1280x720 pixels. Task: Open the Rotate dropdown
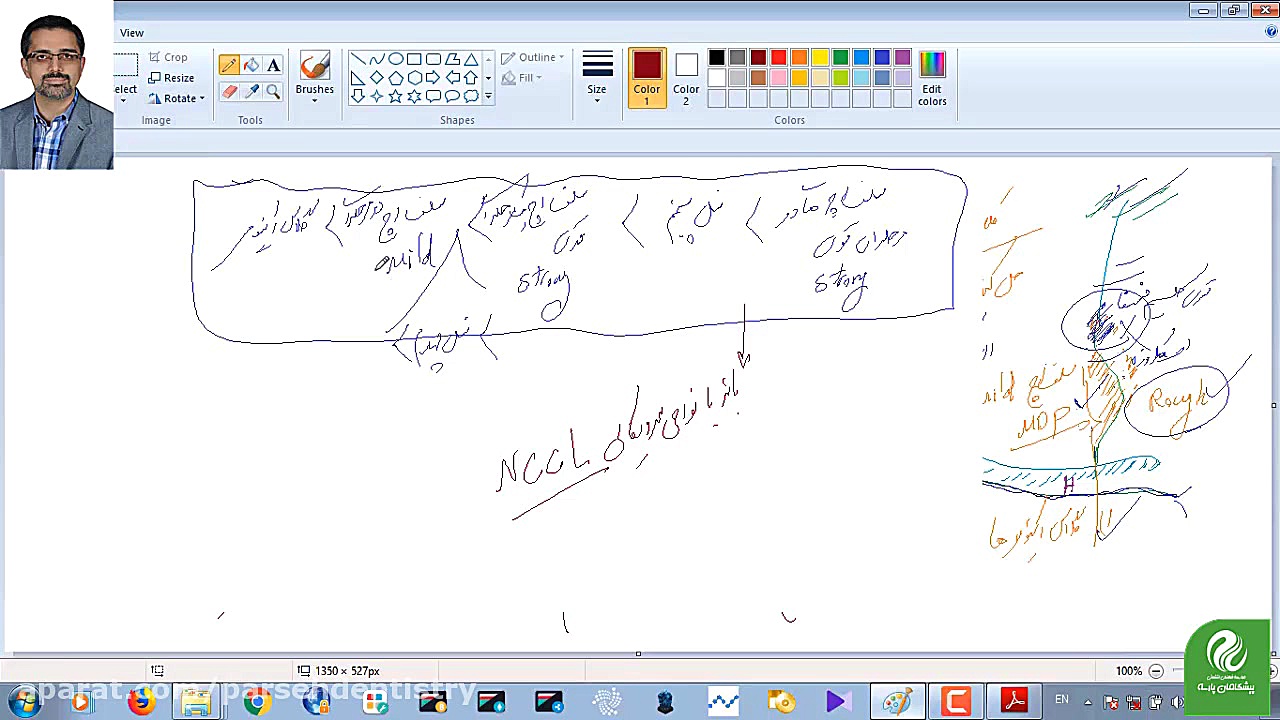tap(177, 98)
